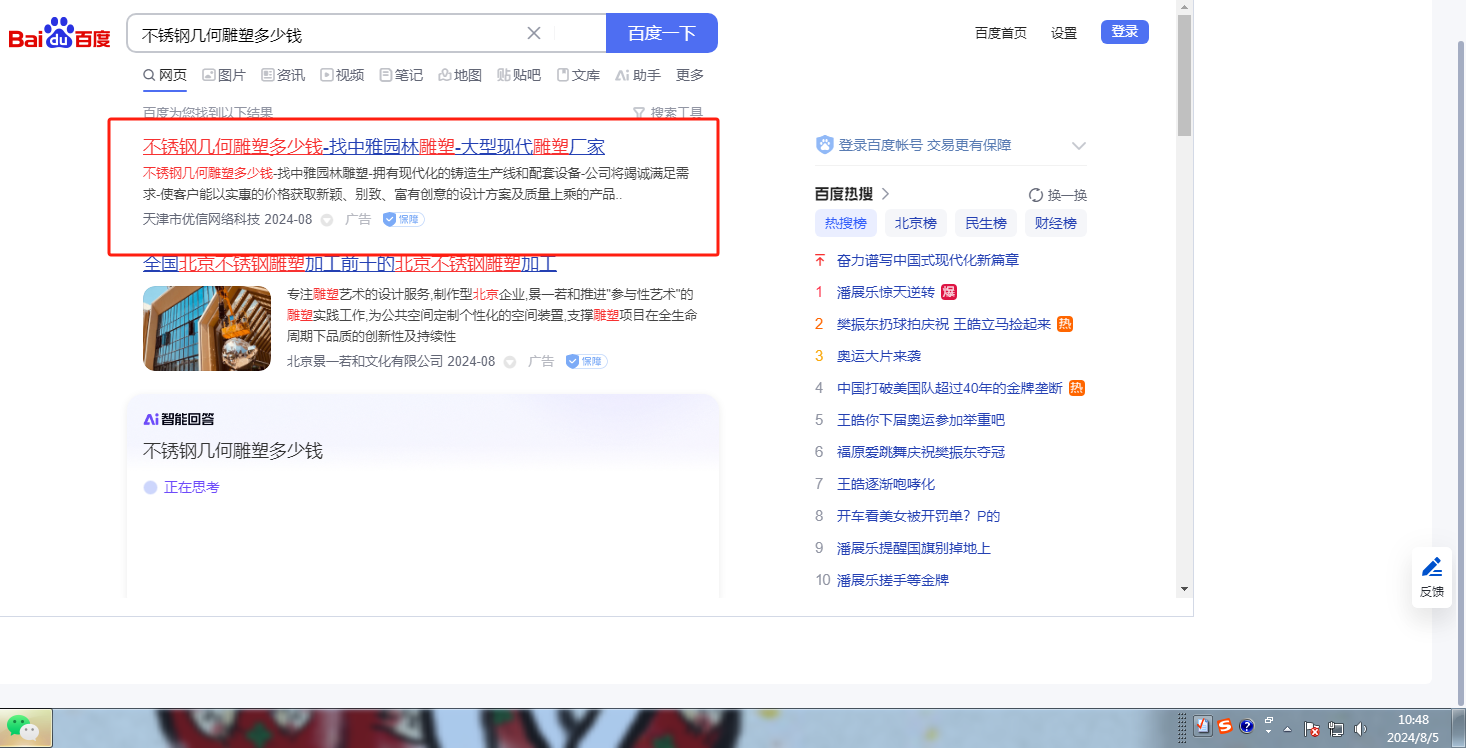Click the arrow icon next to 天津市优信网络科技 2024-08
Image resolution: width=1466 pixels, height=748 pixels.
[326, 220]
